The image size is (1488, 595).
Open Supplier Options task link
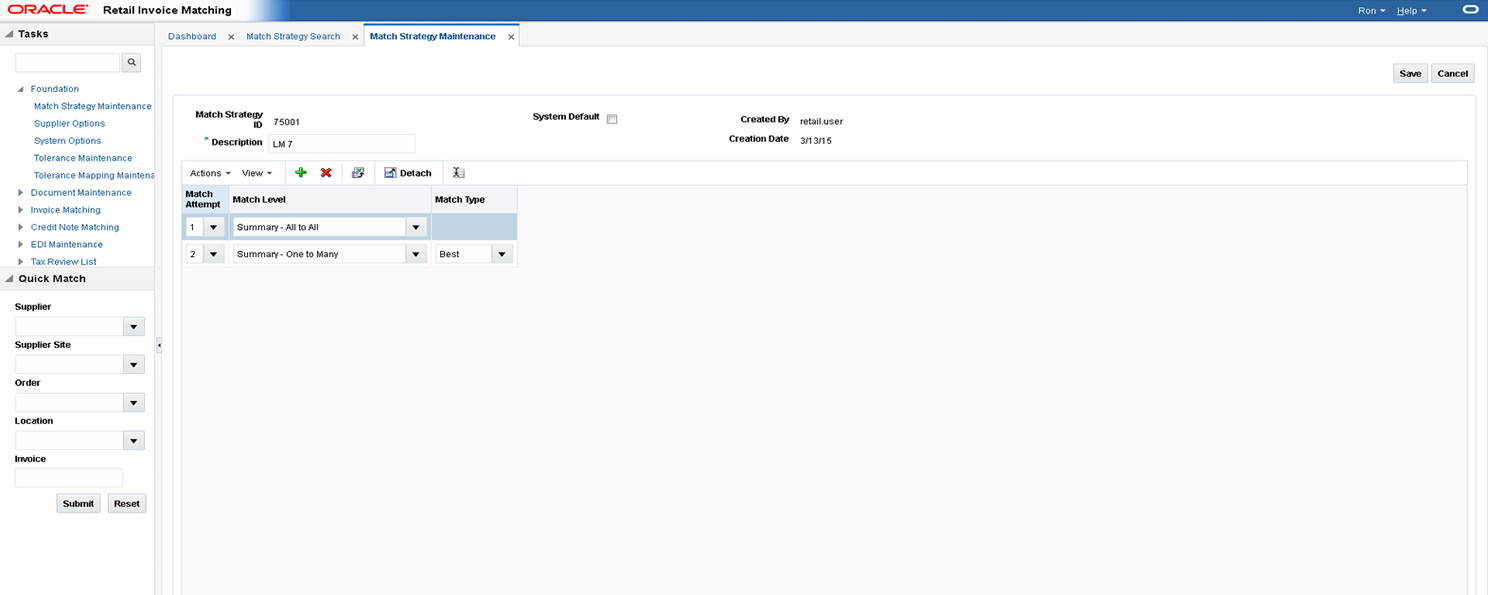69,123
